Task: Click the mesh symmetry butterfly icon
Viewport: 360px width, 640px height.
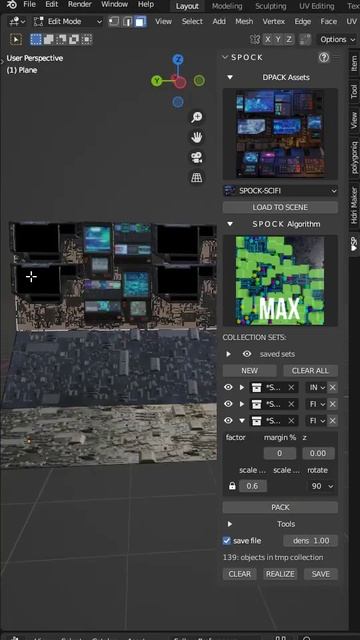Action: pyautogui.click(x=255, y=39)
